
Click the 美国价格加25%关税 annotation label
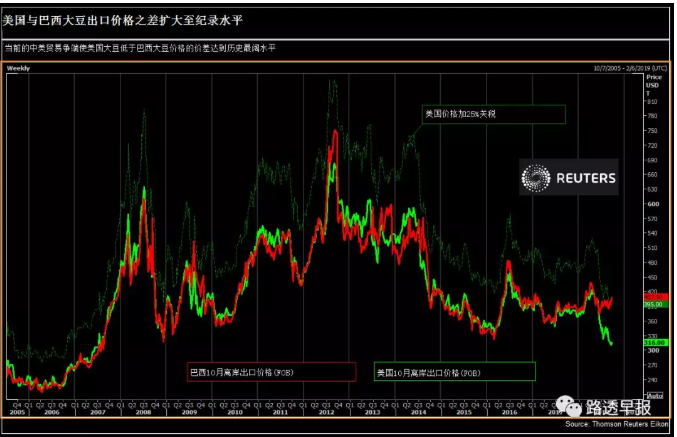[492, 115]
